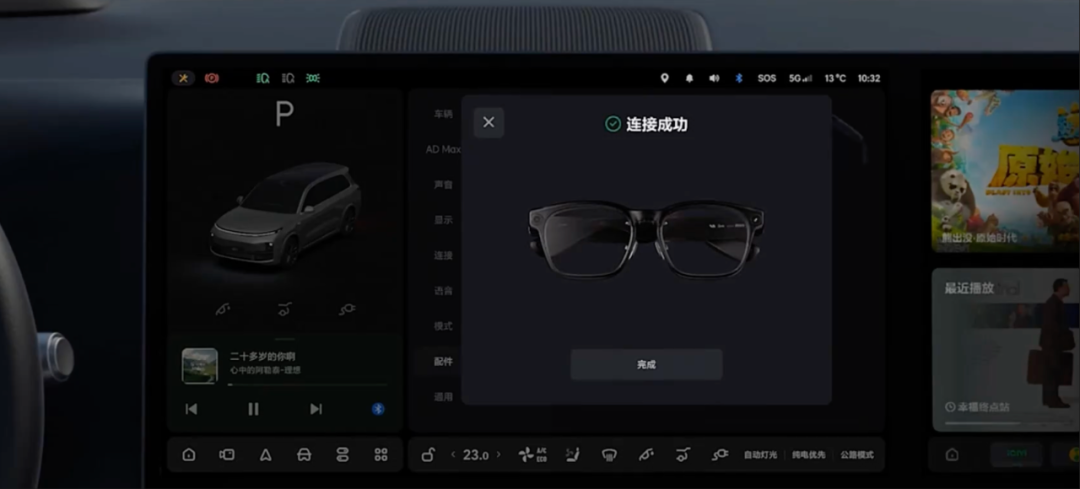Tap home icon on passenger screen dock
This screenshot has height=489, width=1080.
(x=951, y=455)
